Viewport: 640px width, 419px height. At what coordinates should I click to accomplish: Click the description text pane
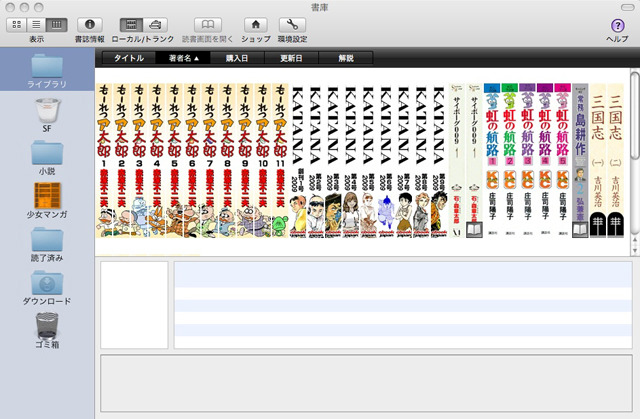(x=367, y=383)
